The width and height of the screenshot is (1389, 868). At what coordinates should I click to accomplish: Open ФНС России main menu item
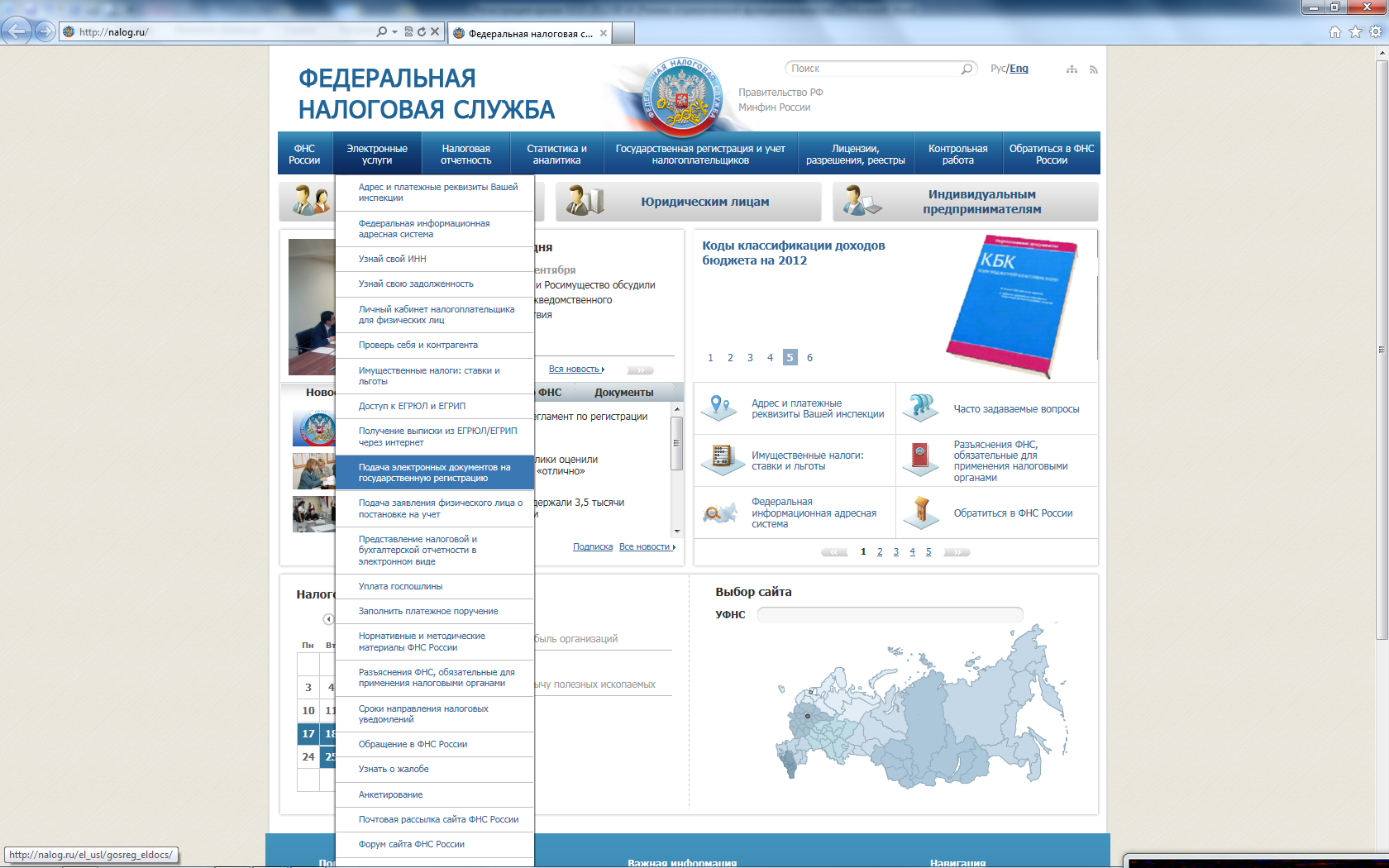point(304,154)
